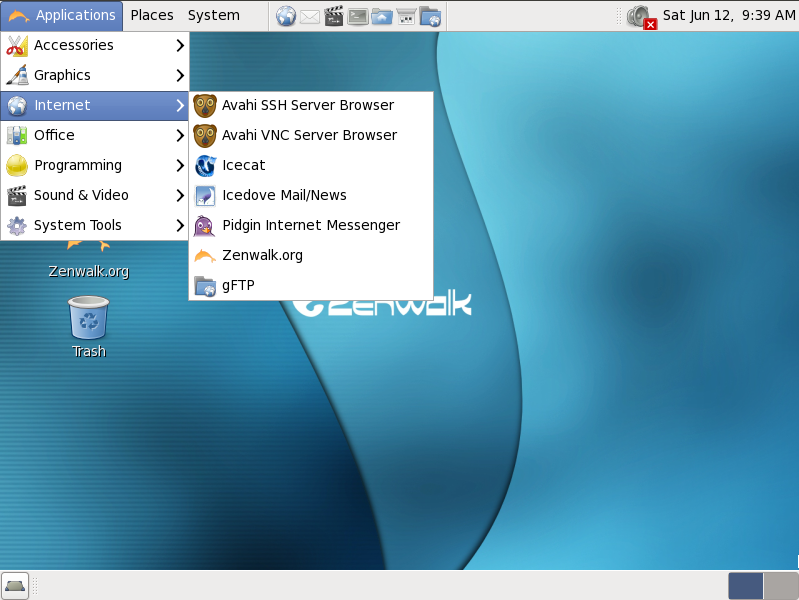
Task: Select the Zenwalk.org desktop shortcut label
Action: (x=89, y=271)
